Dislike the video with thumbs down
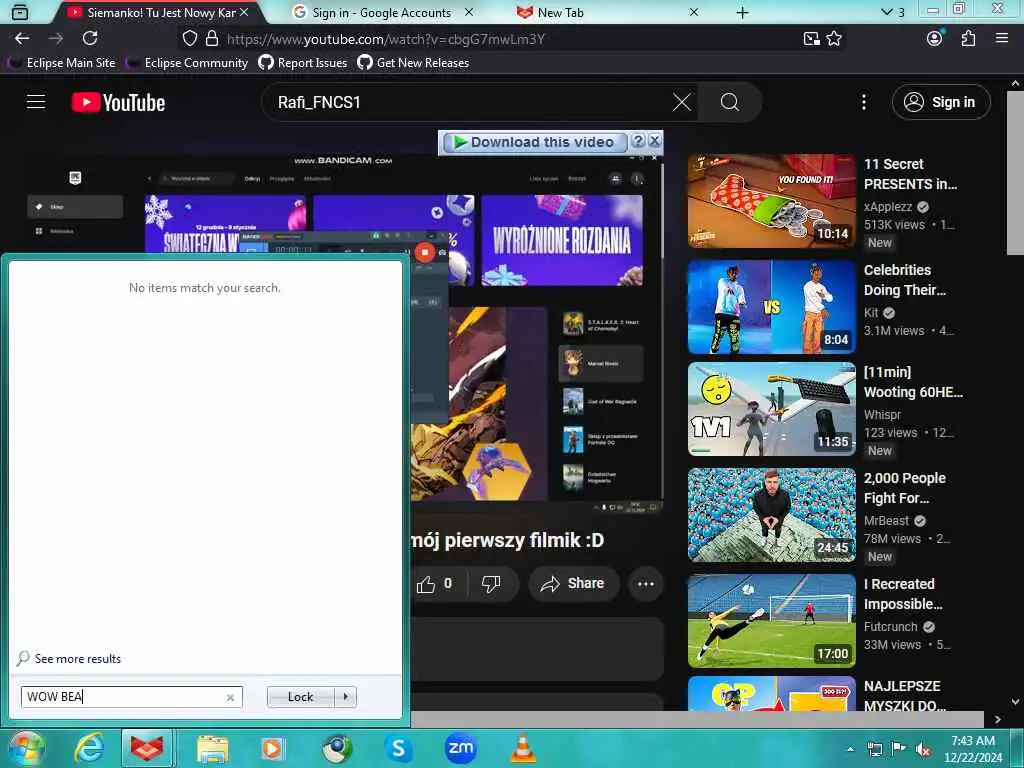 coord(491,584)
